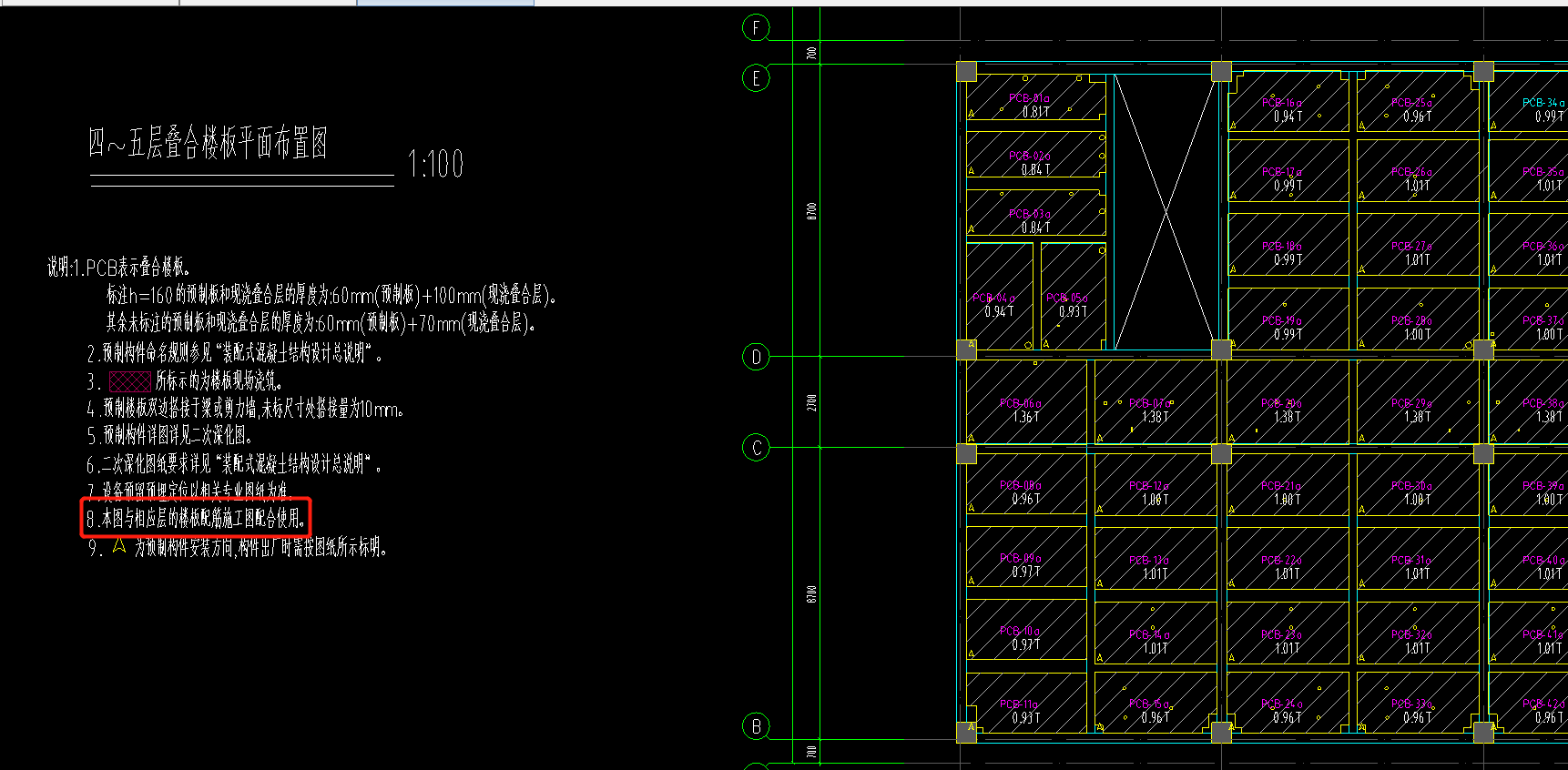Image resolution: width=1568 pixels, height=770 pixels.
Task: Select the cyan slab label PCB-34a
Action: click(1544, 103)
